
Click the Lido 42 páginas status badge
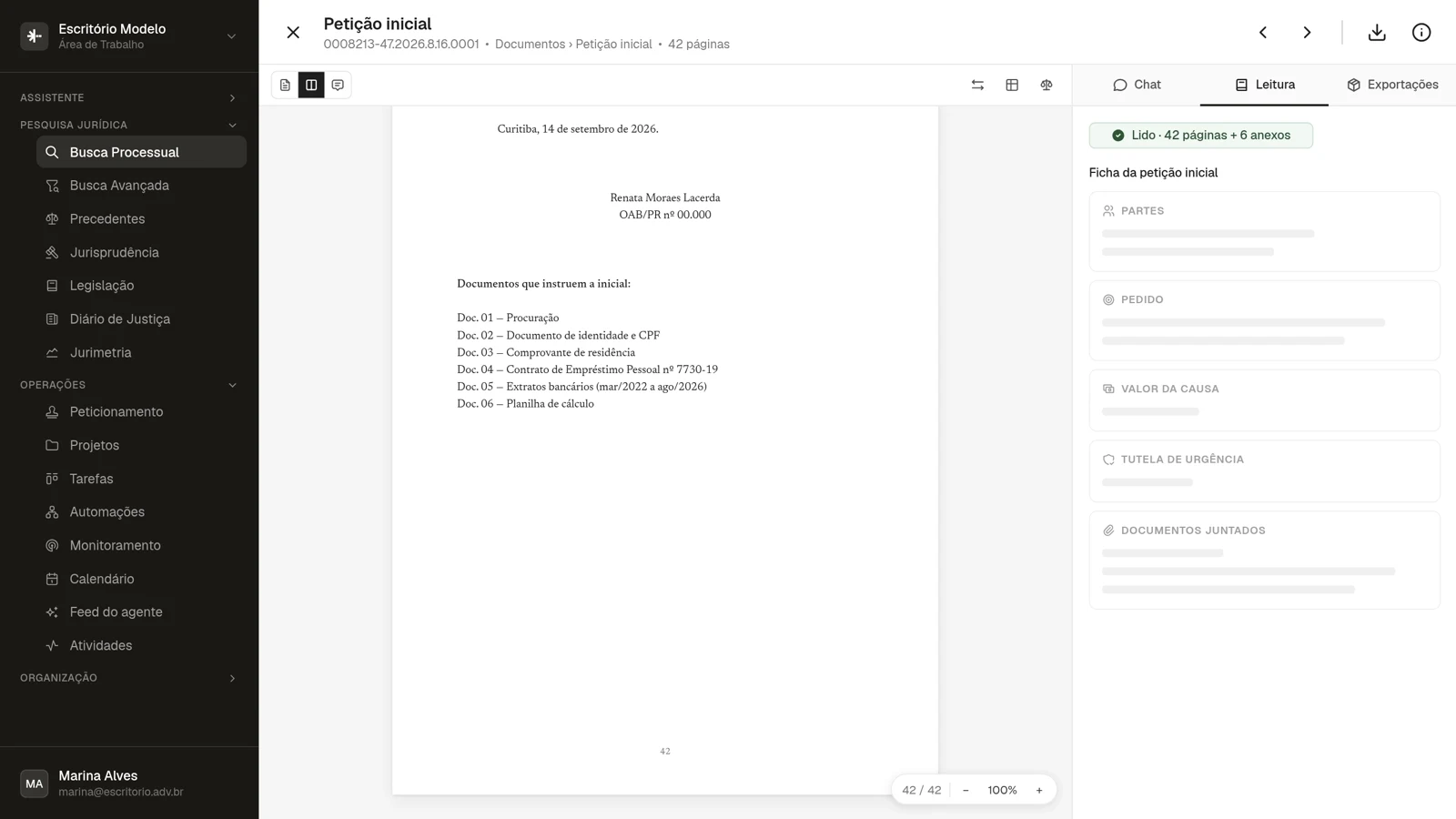click(x=1201, y=136)
